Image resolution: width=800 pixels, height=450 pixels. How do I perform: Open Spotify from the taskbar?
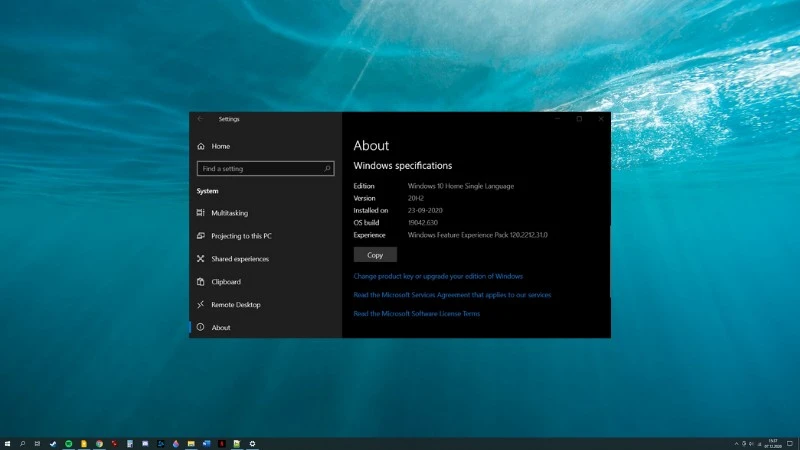68,444
